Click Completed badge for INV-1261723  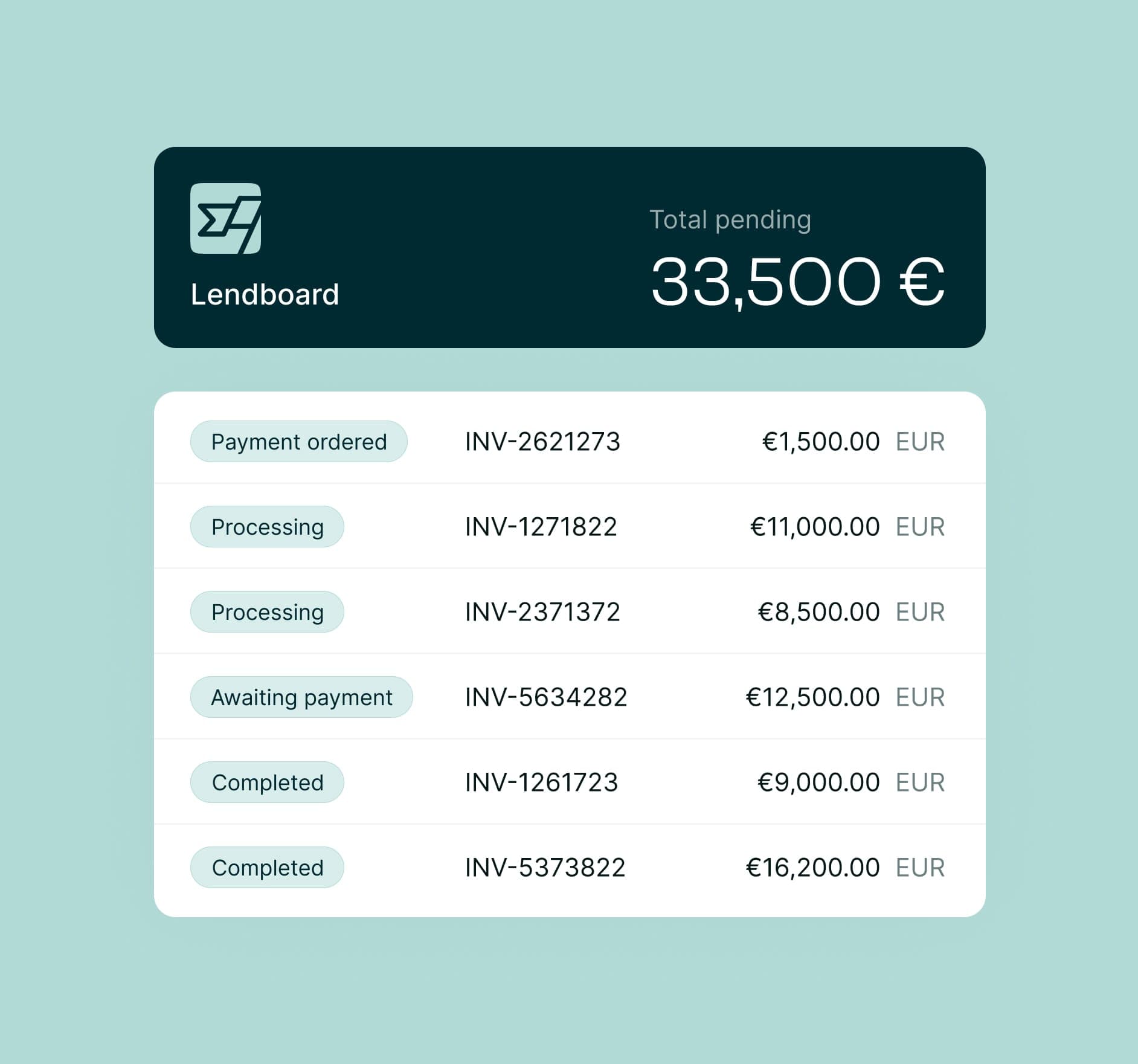coord(267,782)
